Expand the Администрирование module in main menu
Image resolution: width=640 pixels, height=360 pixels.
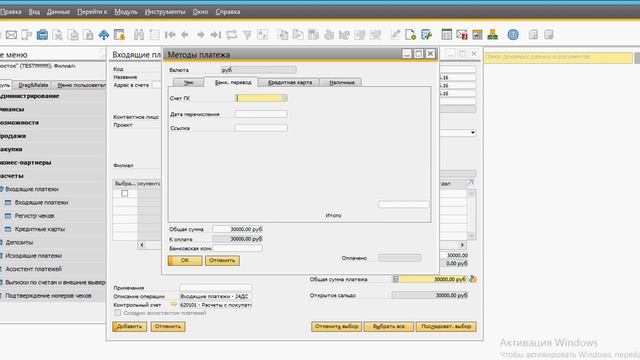30,96
